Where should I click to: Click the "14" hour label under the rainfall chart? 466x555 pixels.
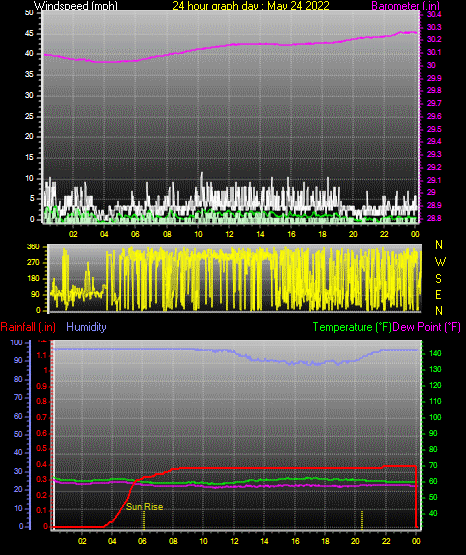pyautogui.click(x=264, y=541)
